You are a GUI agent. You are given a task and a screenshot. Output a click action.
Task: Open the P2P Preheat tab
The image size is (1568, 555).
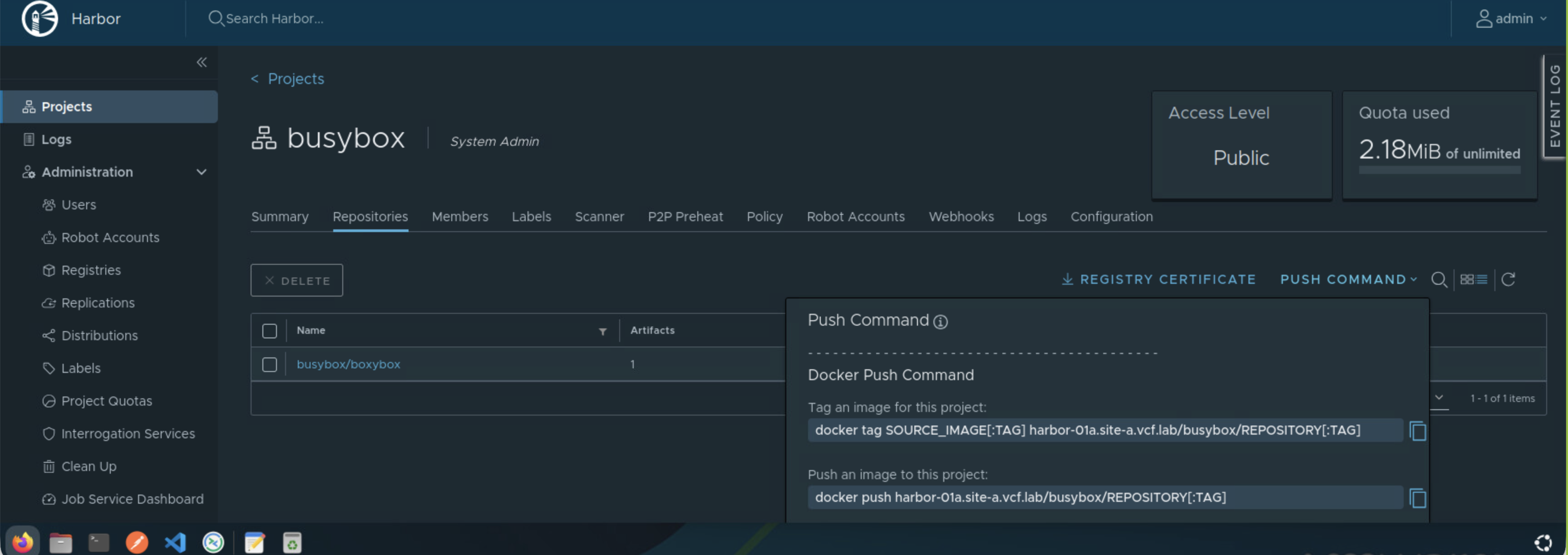point(685,217)
